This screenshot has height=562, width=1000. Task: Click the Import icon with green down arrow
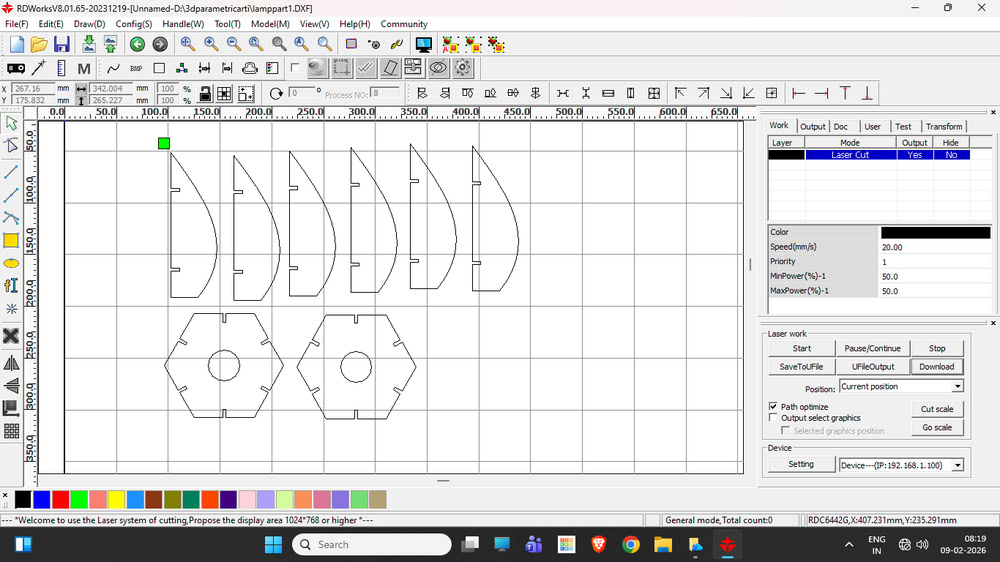point(89,44)
